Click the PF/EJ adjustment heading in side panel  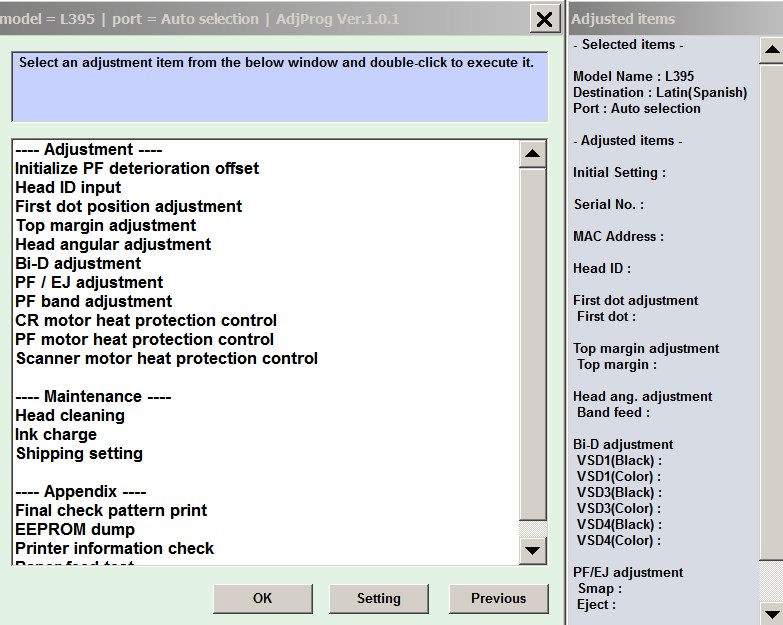[628, 572]
